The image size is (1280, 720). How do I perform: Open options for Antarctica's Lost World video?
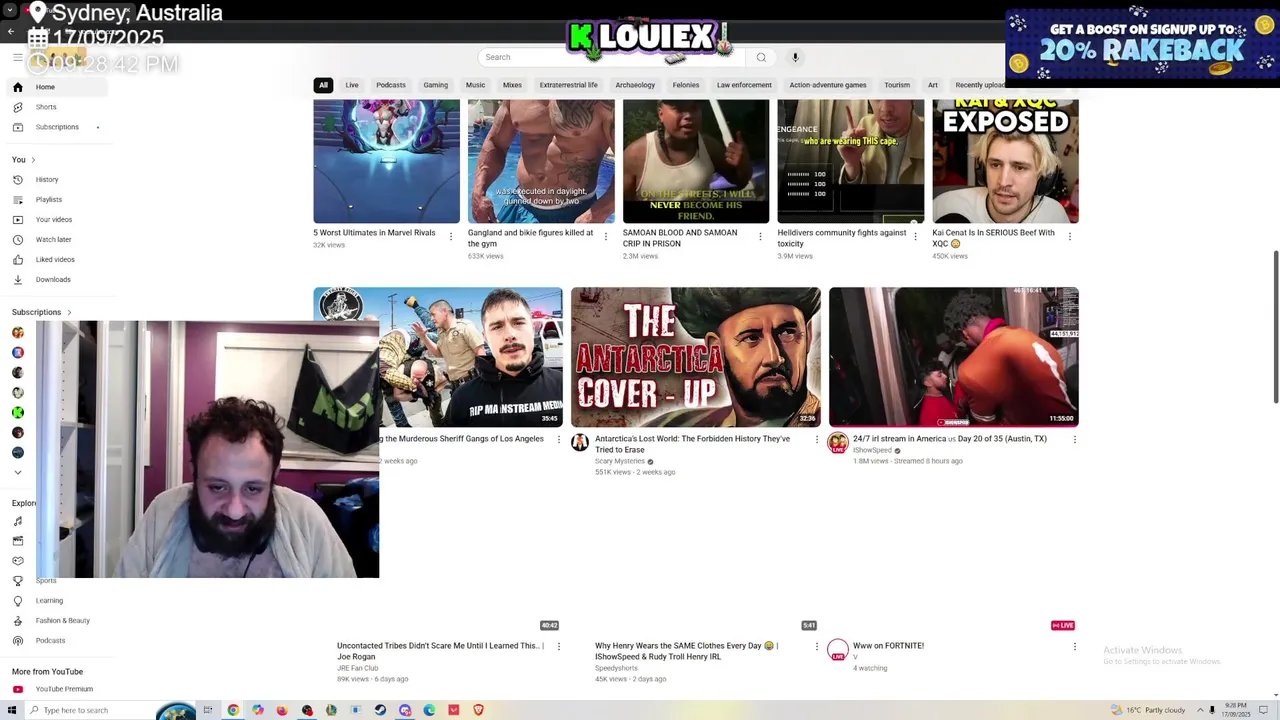(817, 439)
